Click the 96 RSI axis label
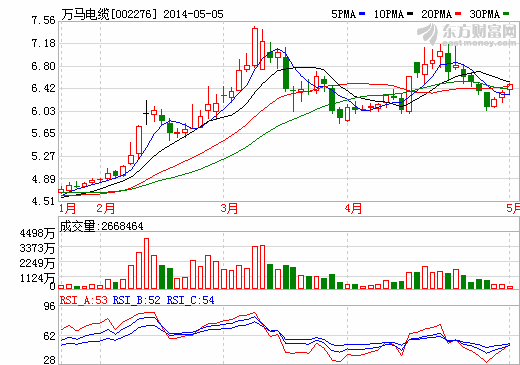This screenshot has width=520, height=365. (x=50, y=306)
